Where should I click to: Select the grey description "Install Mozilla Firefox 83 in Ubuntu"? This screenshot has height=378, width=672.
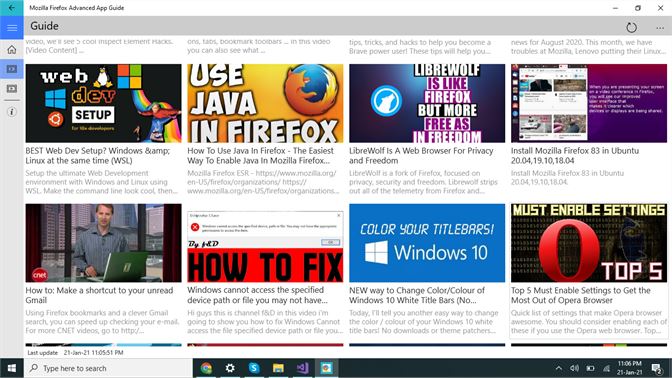567,177
